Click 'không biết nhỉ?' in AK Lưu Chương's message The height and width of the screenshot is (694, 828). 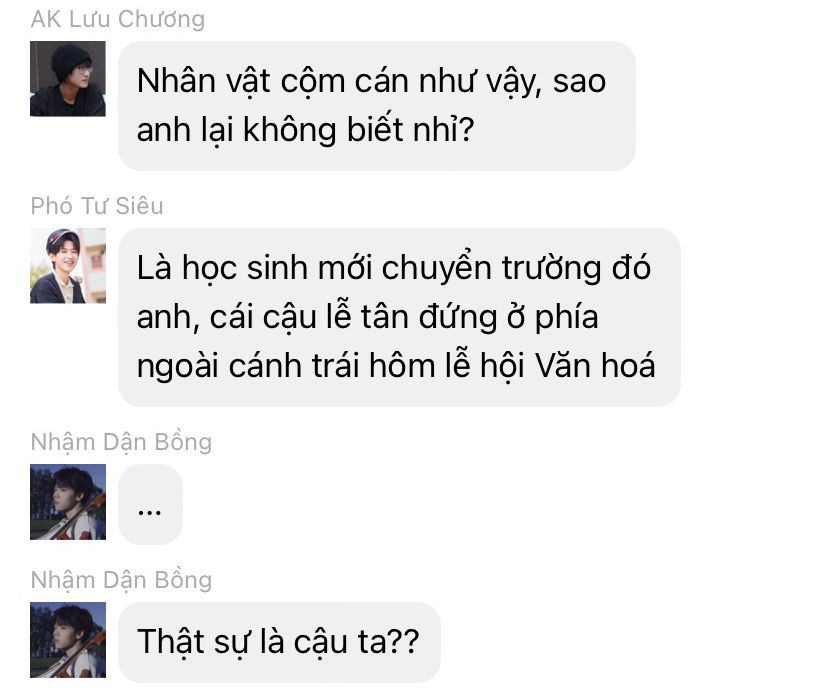point(359,129)
